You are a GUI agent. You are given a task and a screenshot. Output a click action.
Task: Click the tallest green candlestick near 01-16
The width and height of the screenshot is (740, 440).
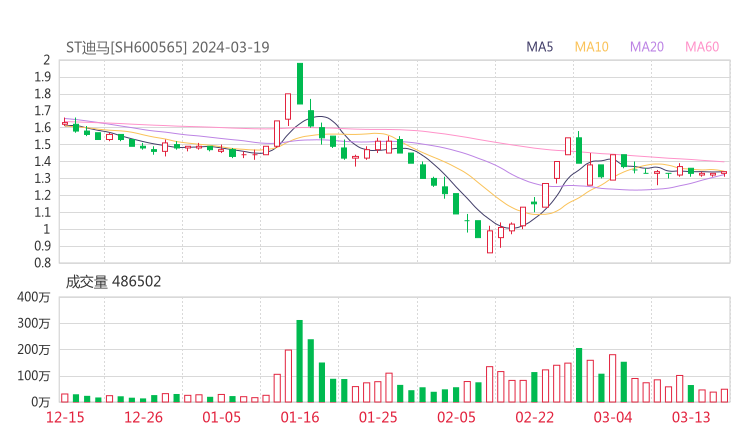pos(300,84)
